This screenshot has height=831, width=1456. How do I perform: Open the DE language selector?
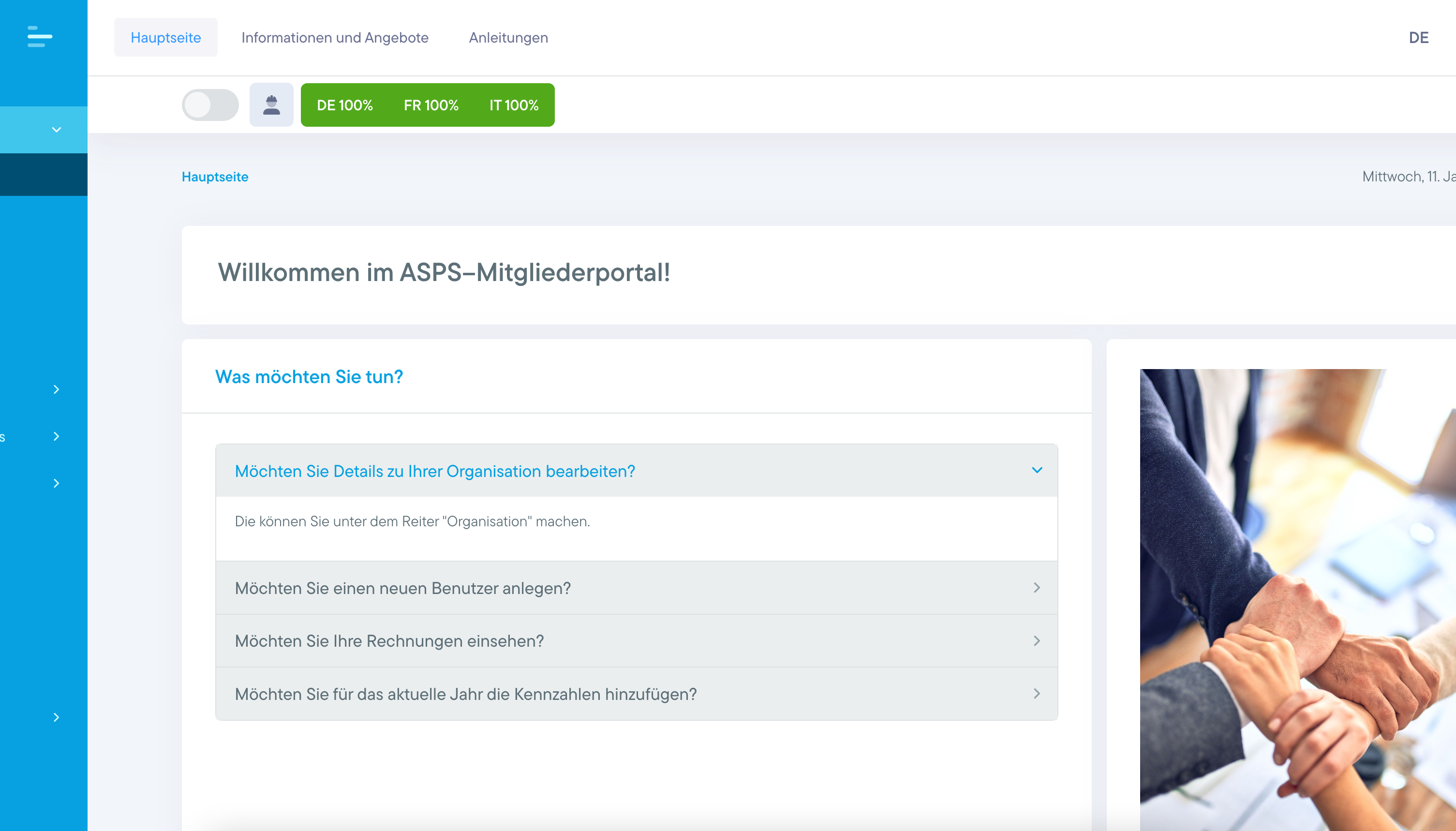click(1418, 38)
